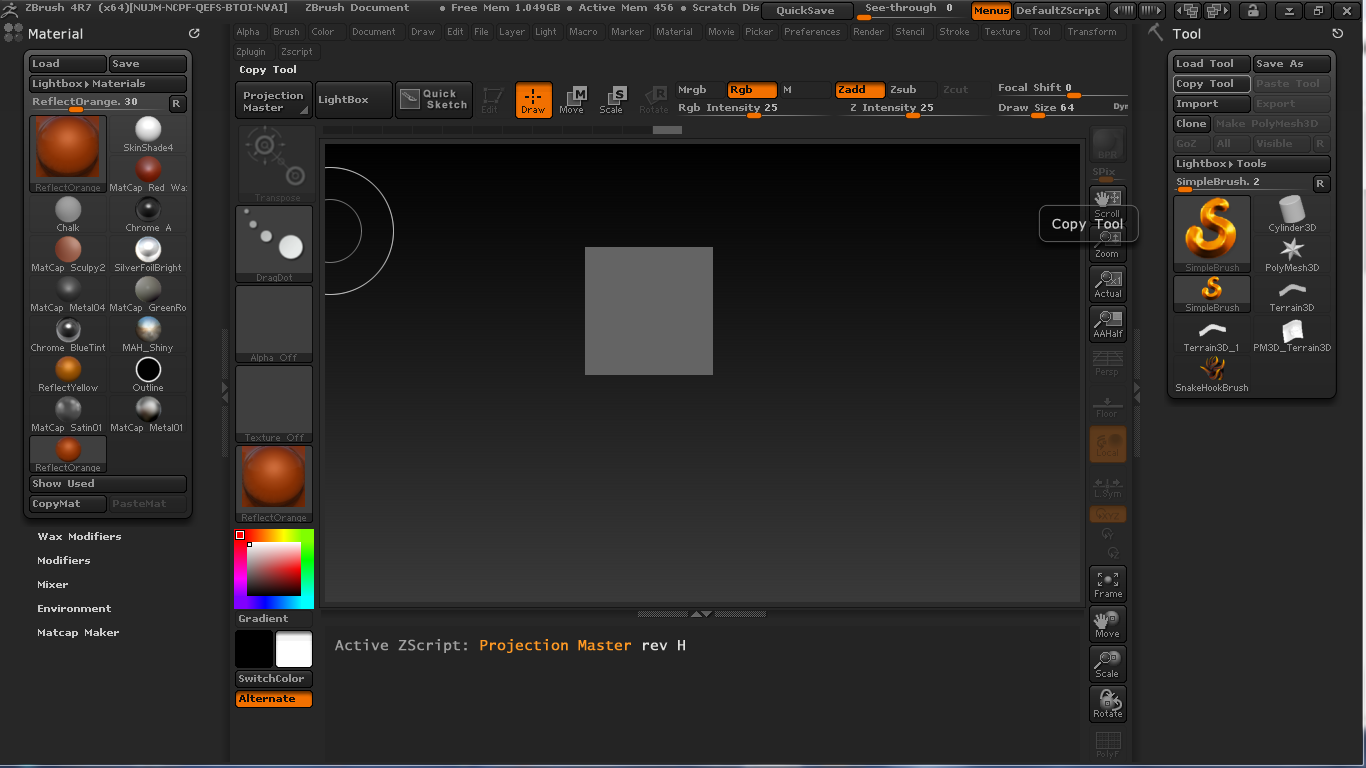
Task: Click the Actual size icon
Action: click(x=1107, y=283)
